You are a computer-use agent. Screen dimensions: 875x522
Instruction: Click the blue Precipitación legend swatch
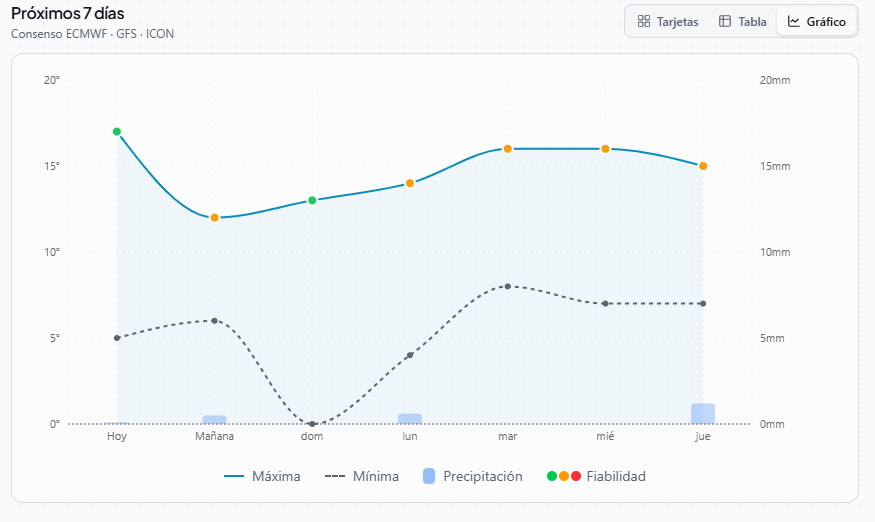(429, 477)
